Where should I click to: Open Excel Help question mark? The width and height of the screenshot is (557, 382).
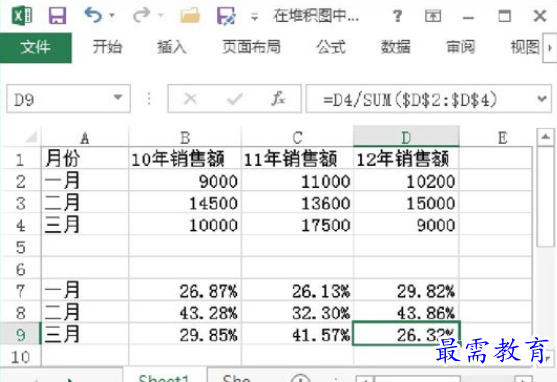tap(398, 16)
